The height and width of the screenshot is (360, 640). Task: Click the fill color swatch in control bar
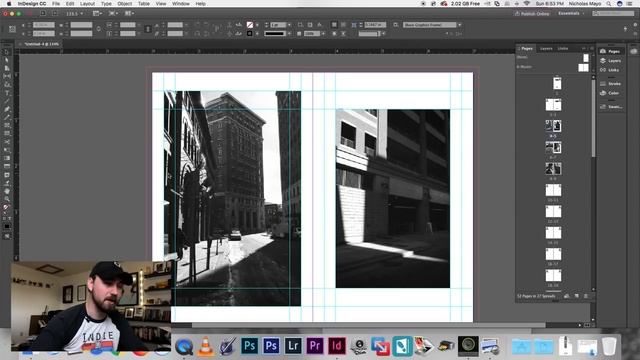coord(249,25)
